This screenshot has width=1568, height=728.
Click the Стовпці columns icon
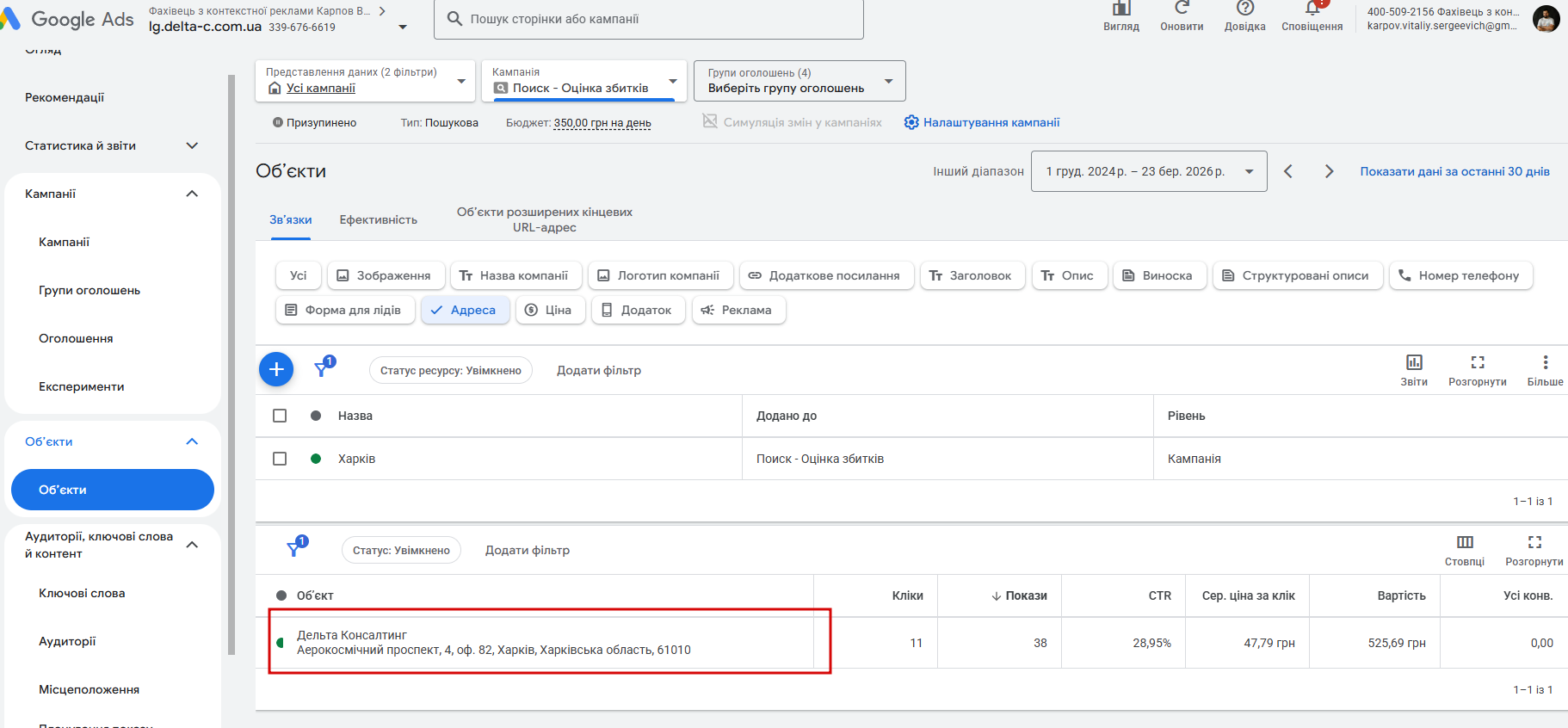click(x=1465, y=542)
